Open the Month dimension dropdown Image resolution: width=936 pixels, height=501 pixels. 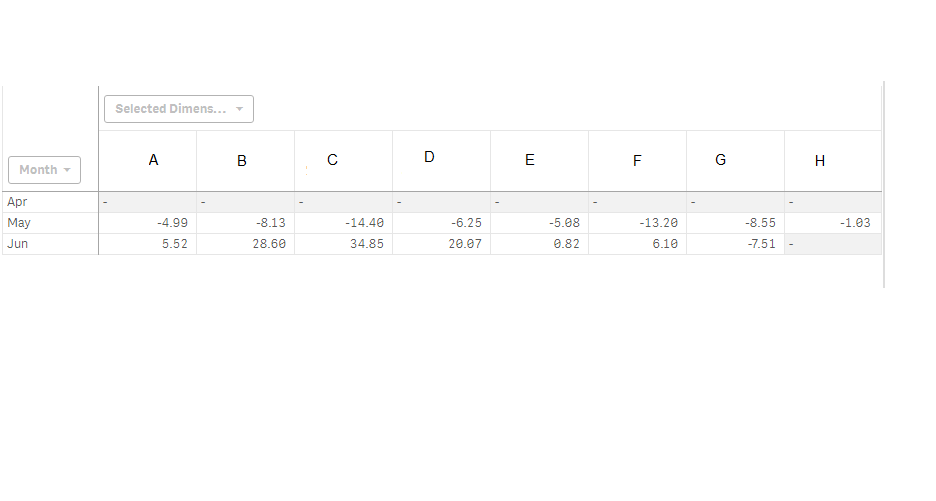click(44, 170)
